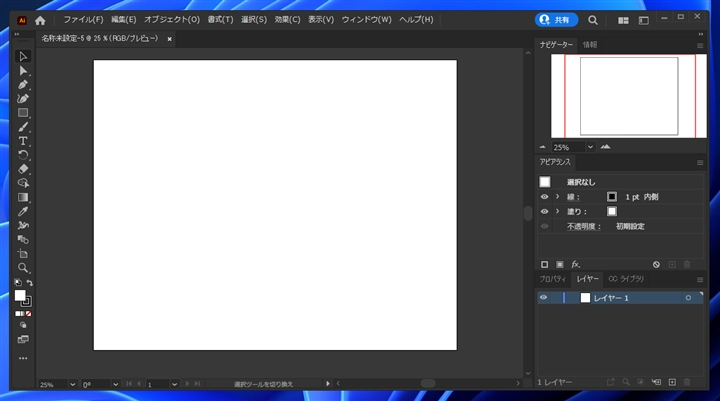Viewport: 720px width, 401px height.
Task: Toggle visibility of the fill row (塗り)
Action: pyautogui.click(x=545, y=211)
